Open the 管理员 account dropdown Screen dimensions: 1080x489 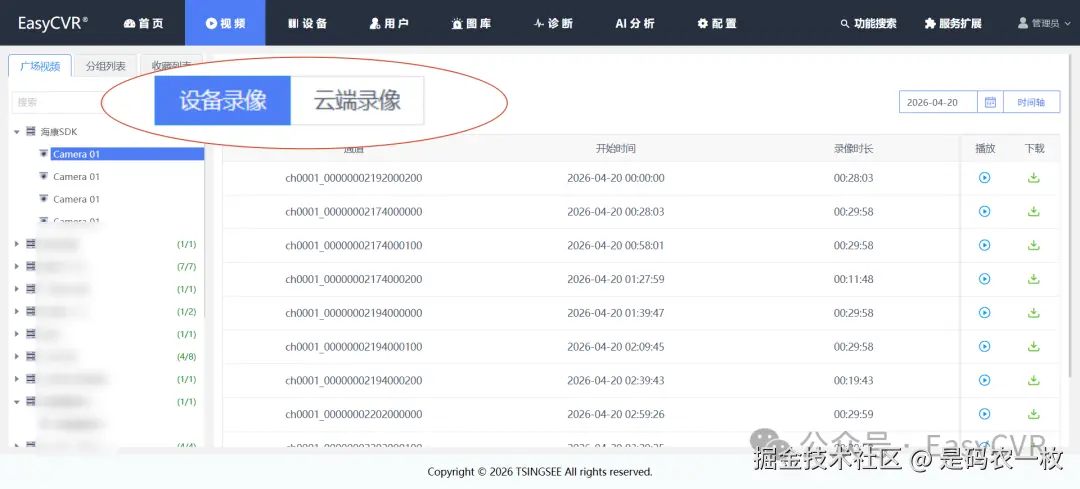click(1044, 23)
